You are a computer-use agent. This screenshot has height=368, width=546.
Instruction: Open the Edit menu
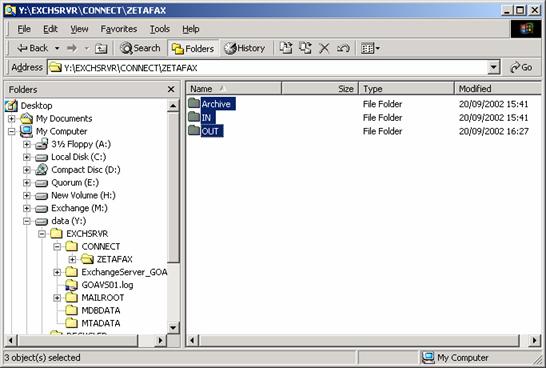(50, 29)
